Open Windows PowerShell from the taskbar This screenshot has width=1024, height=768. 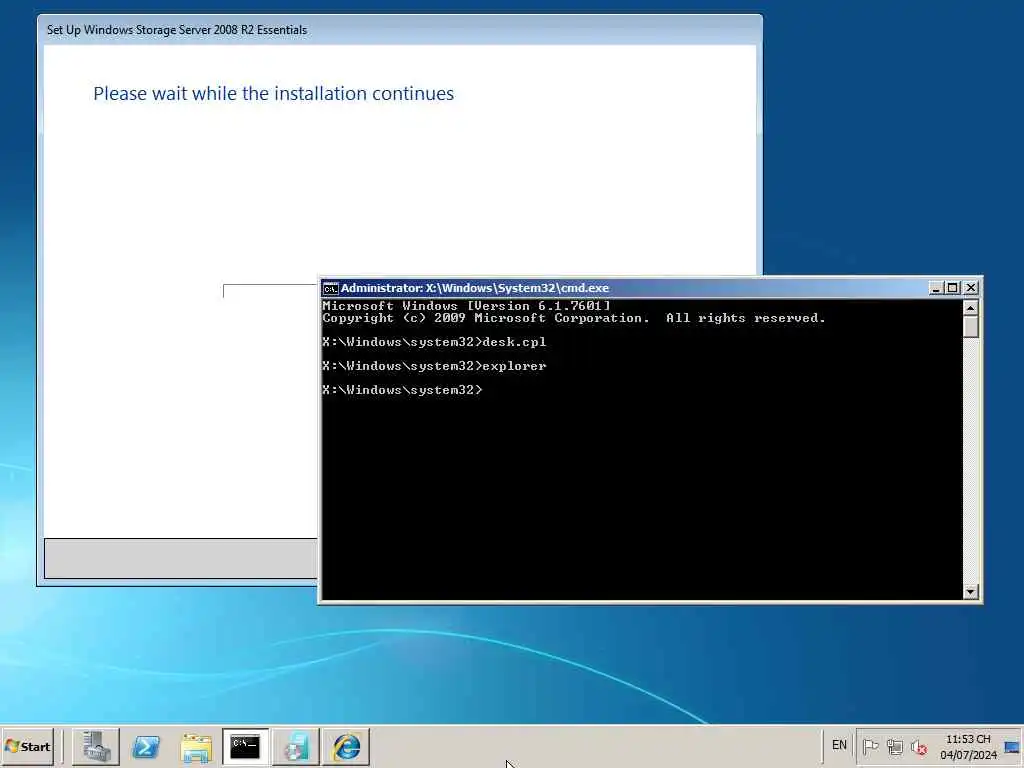[x=146, y=746]
